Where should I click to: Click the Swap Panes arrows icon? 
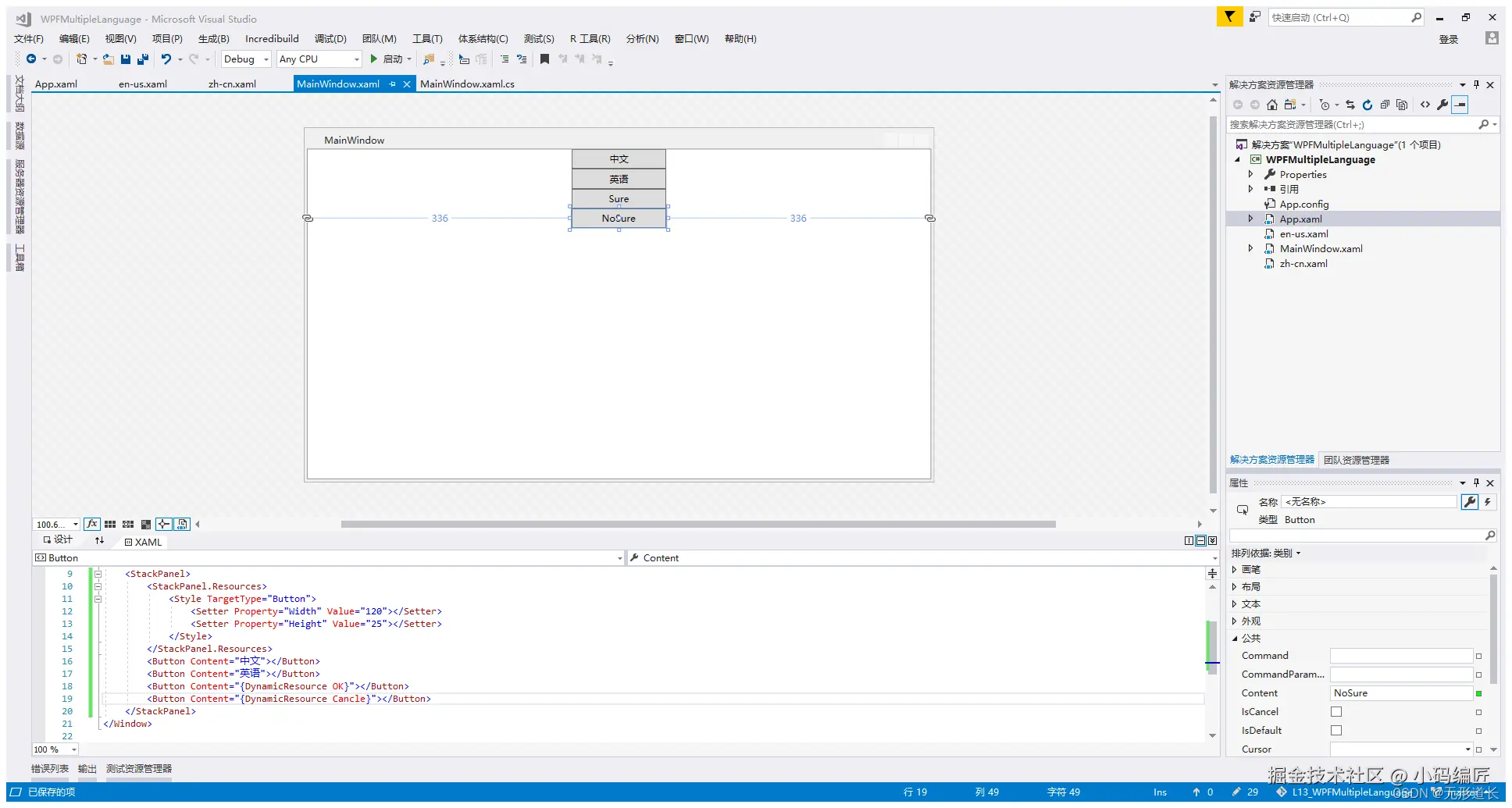coord(100,540)
